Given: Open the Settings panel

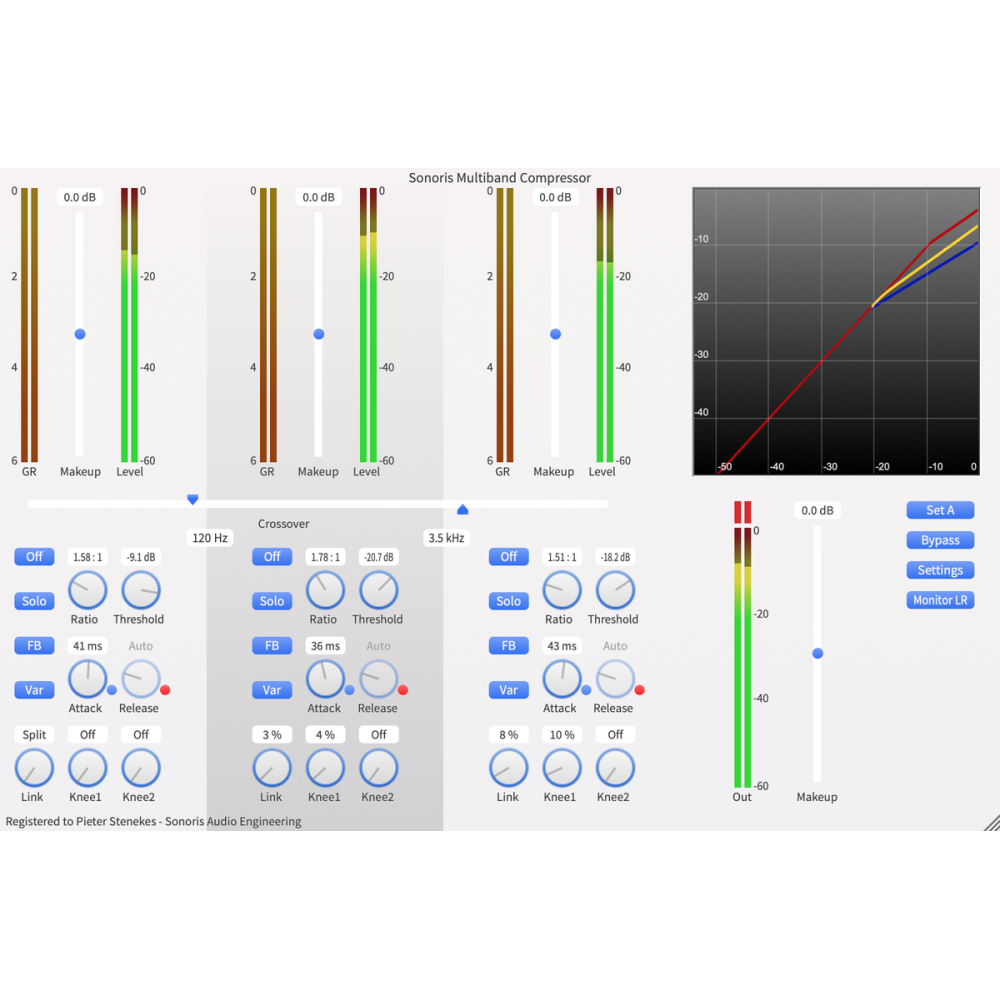Looking at the screenshot, I should 939,570.
